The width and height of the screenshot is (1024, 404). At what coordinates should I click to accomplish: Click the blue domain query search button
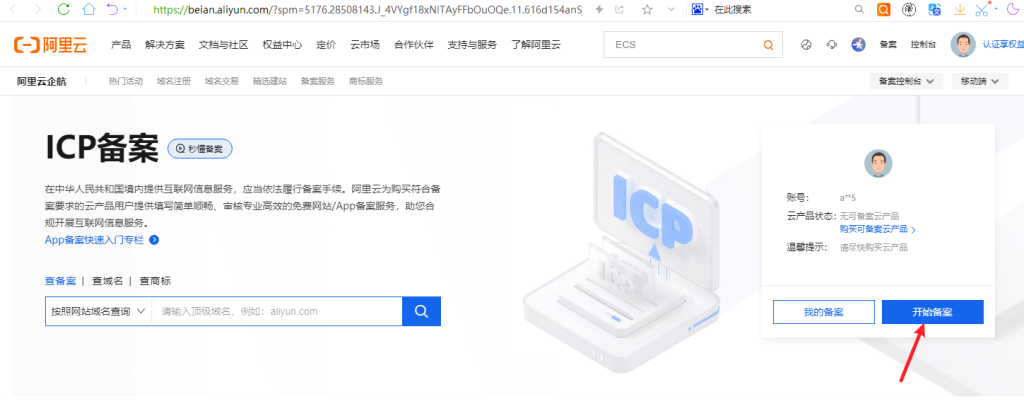421,311
